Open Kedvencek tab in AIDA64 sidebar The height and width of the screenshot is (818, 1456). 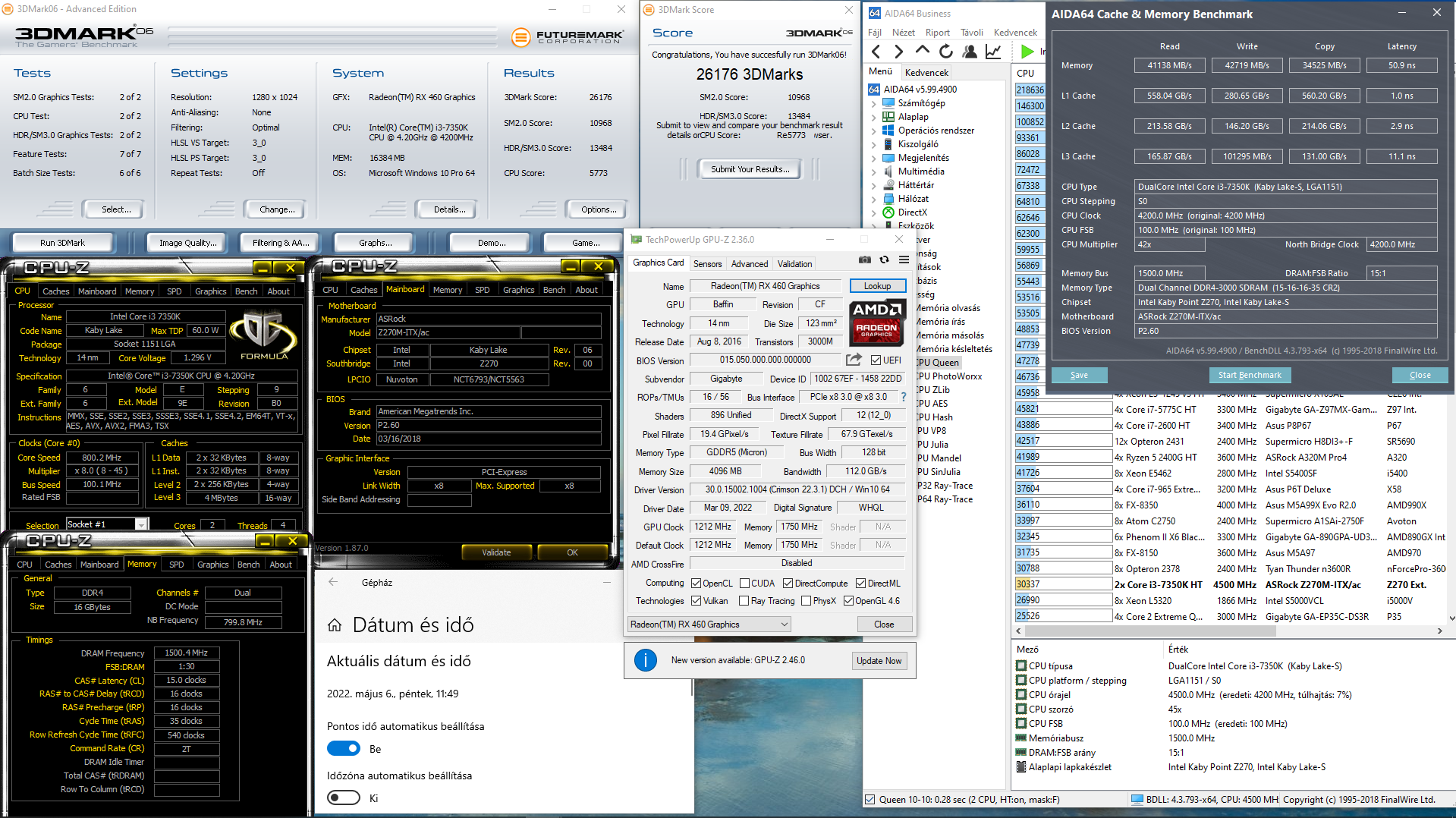[926, 72]
